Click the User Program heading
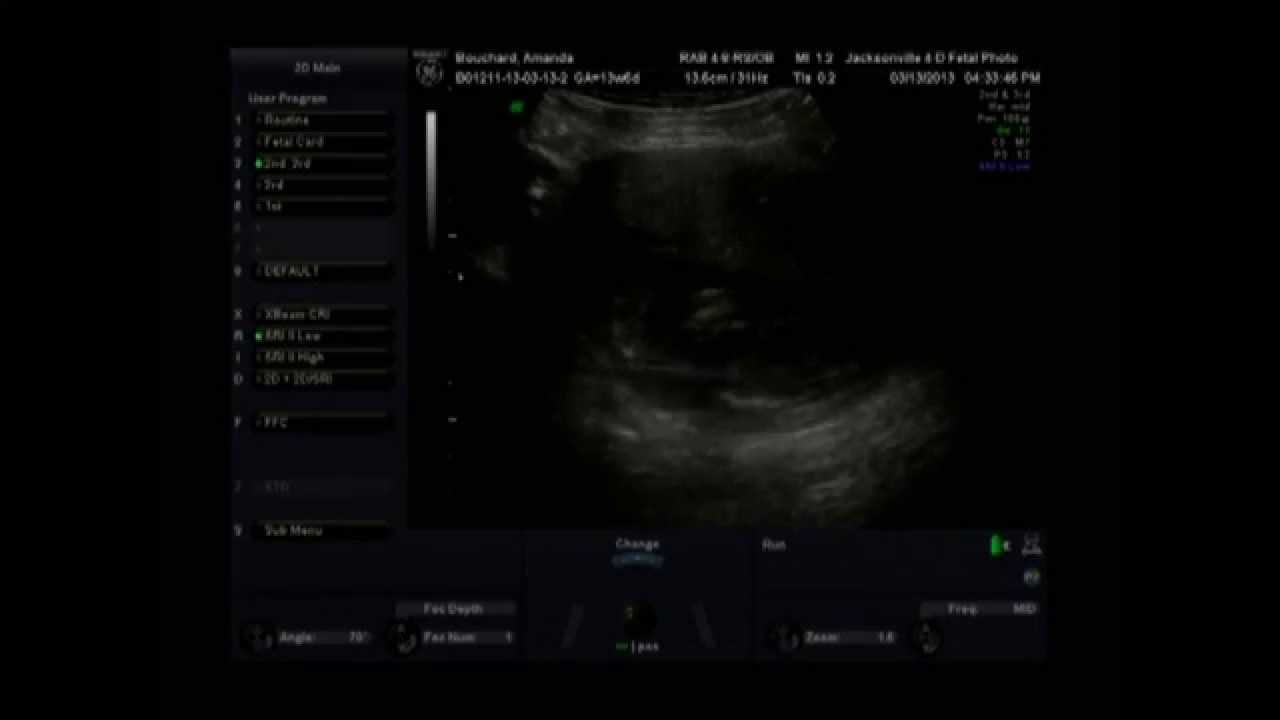The height and width of the screenshot is (720, 1280). tap(287, 99)
